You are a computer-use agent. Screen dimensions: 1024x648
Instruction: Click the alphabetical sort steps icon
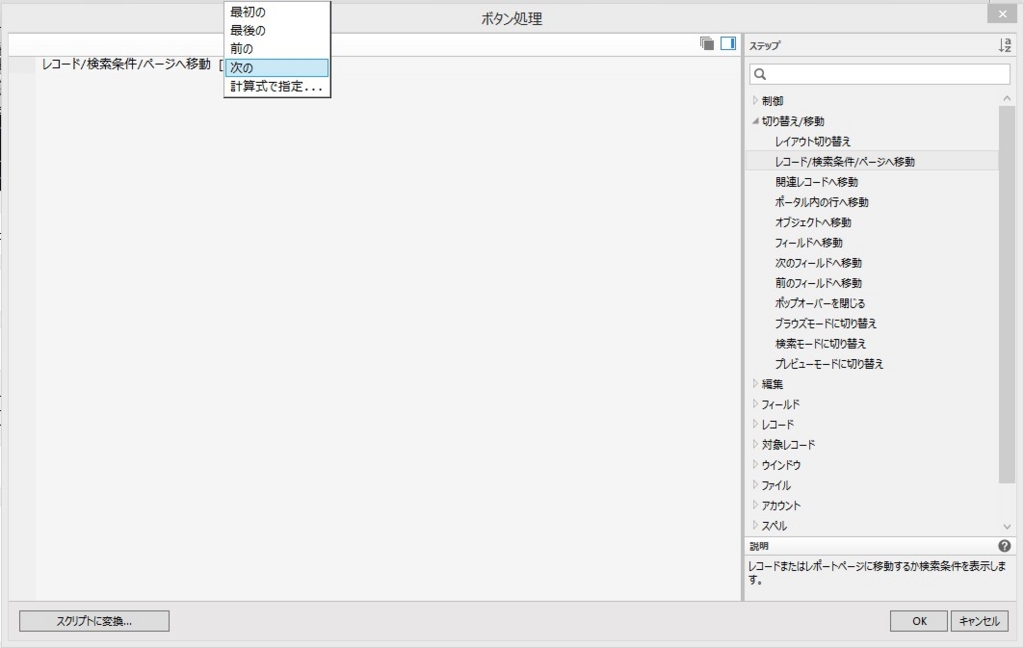point(1004,45)
